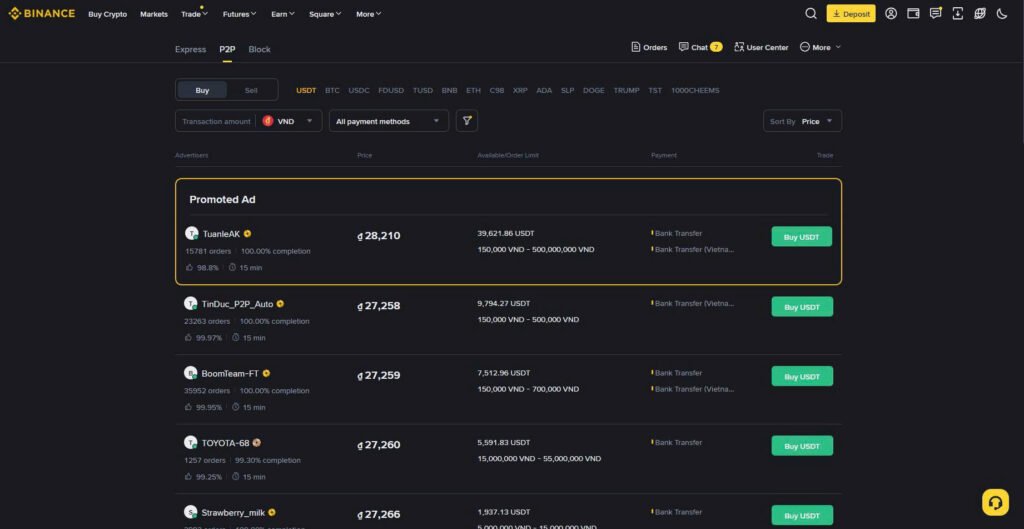Screen dimensions: 1024x529
Task: Open BoomTeam-FT advertiser profile link
Action: click(x=229, y=373)
